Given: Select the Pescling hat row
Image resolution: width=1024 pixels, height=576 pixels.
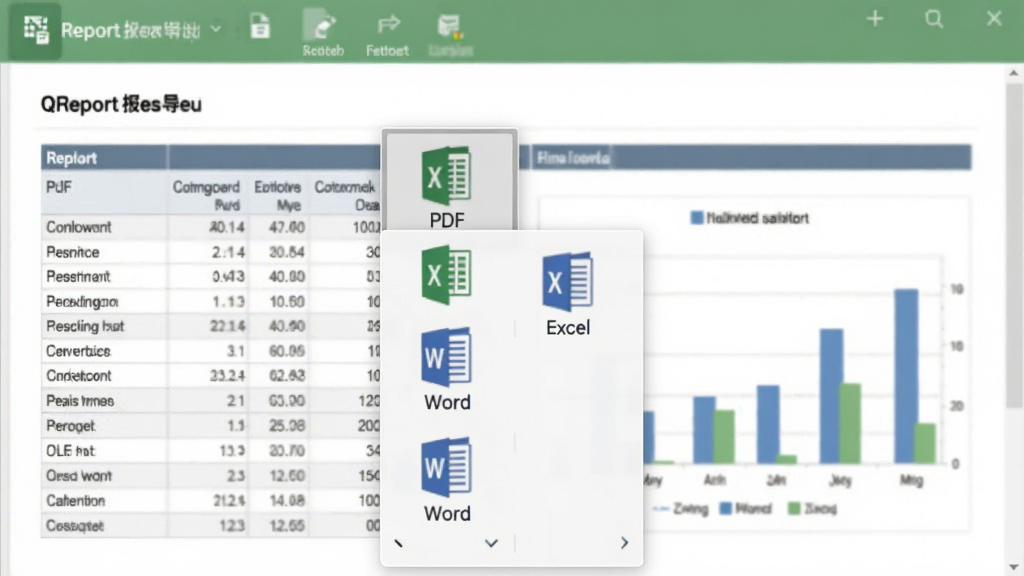Looking at the screenshot, I should pos(211,326).
